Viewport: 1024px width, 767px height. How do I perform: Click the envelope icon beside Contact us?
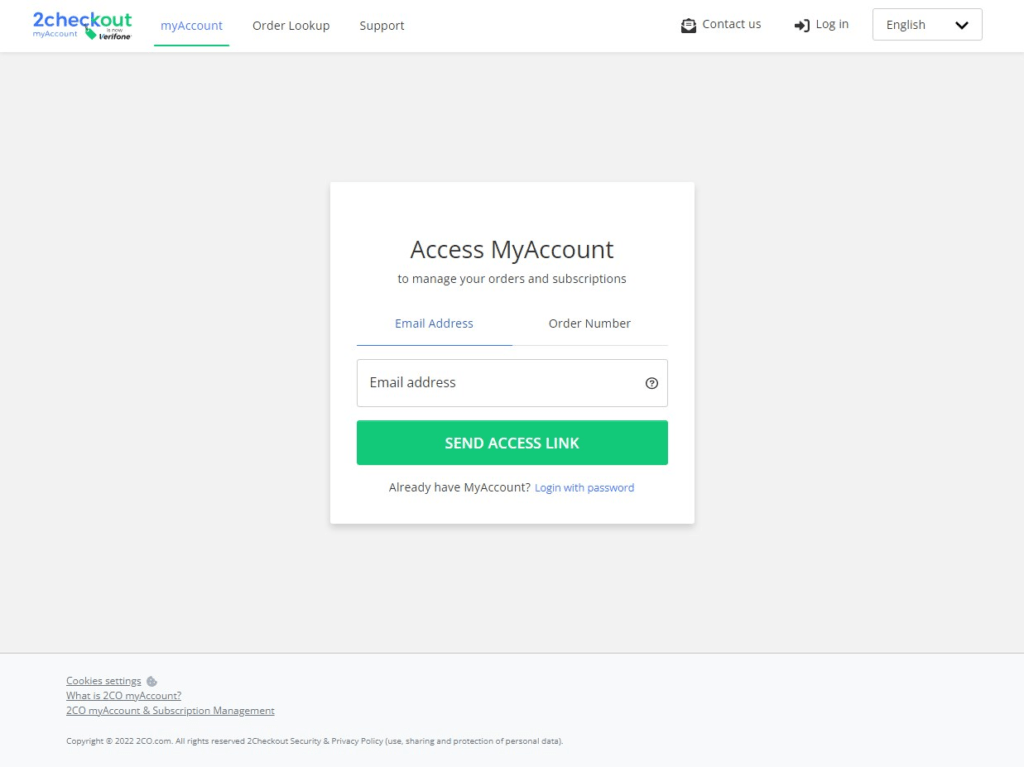(x=688, y=25)
